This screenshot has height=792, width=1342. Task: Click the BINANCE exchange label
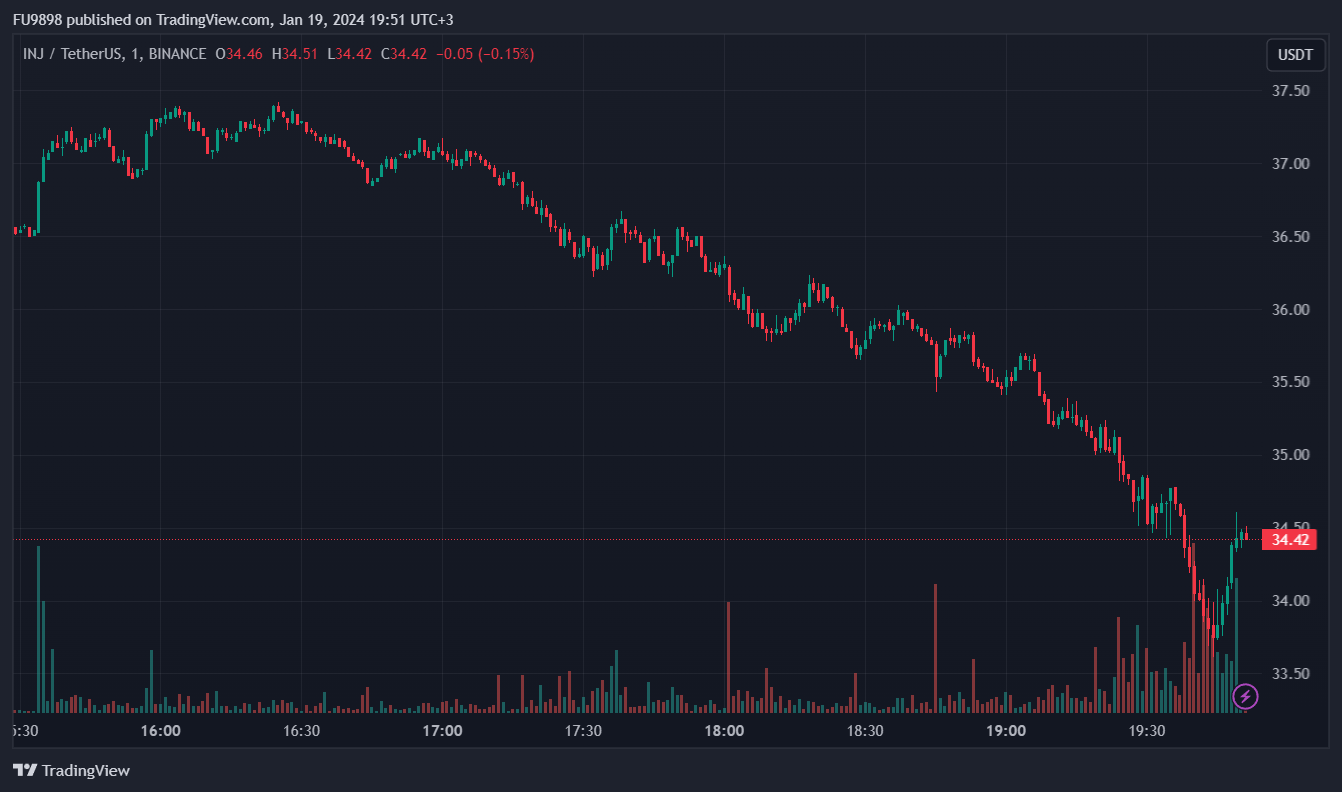(x=176, y=54)
